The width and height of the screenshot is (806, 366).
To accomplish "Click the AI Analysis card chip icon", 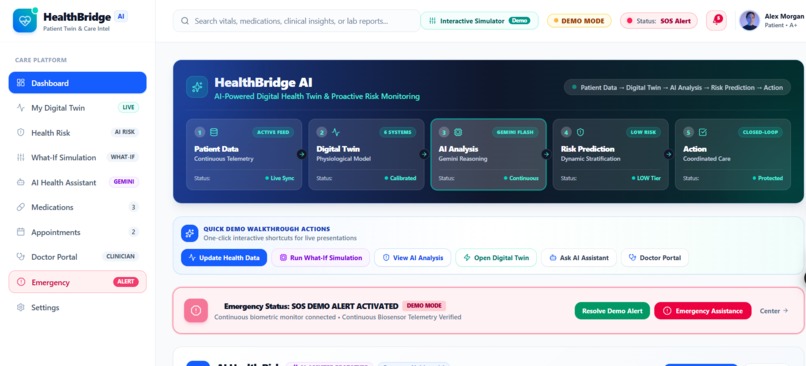I will [x=458, y=132].
